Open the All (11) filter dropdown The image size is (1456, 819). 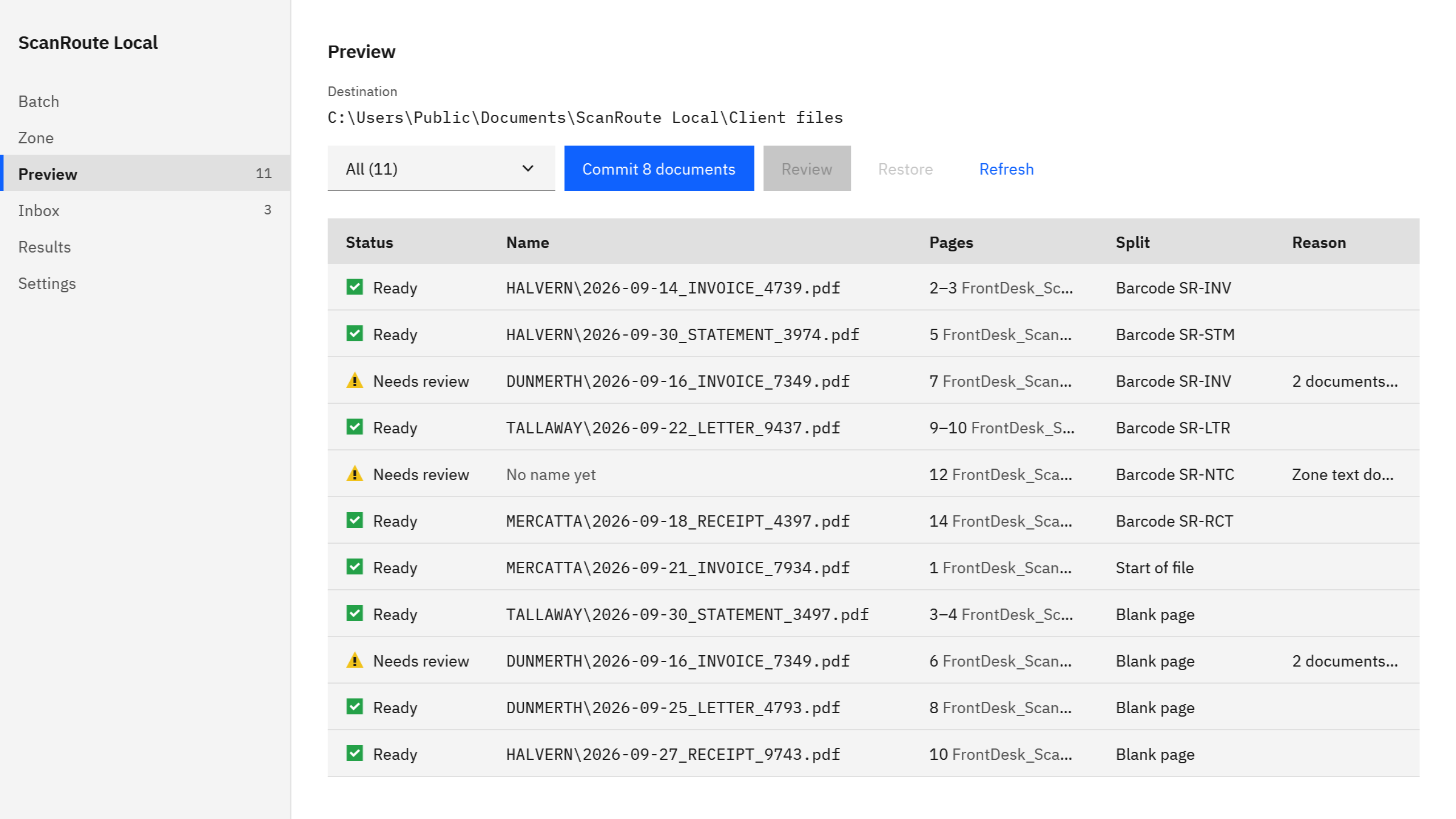pyautogui.click(x=441, y=168)
